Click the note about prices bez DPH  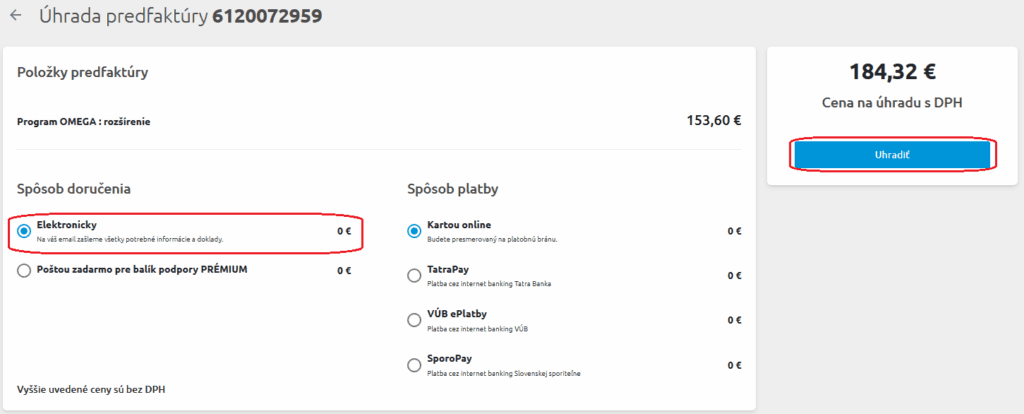(91, 389)
